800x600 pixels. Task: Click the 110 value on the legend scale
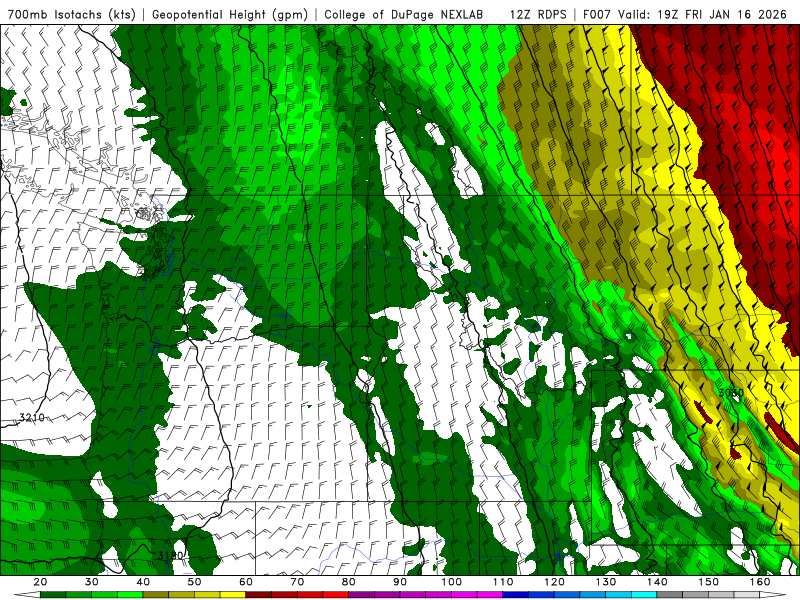503,582
